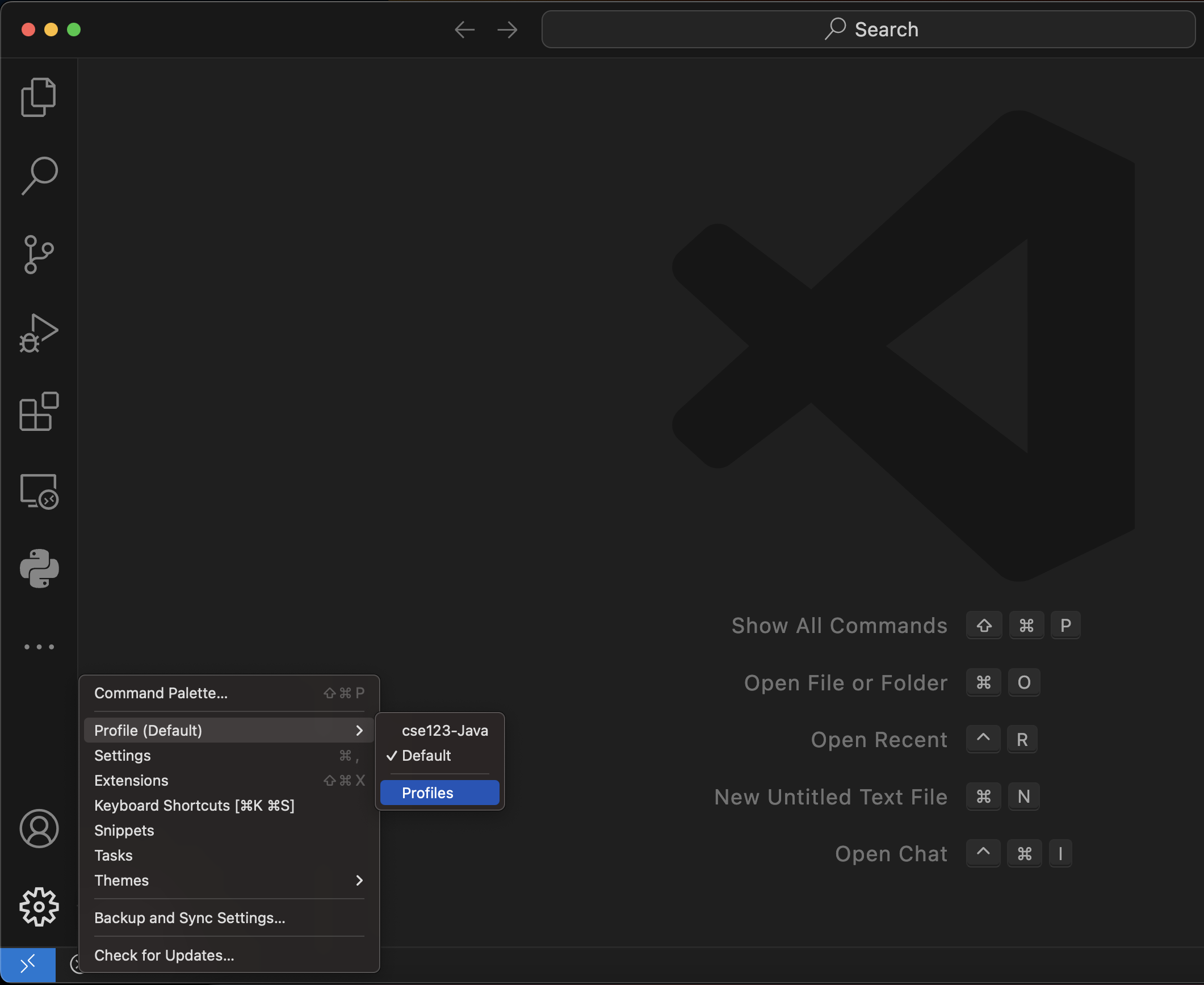Click the blue Profiles button
This screenshot has height=985, width=1204.
click(439, 793)
